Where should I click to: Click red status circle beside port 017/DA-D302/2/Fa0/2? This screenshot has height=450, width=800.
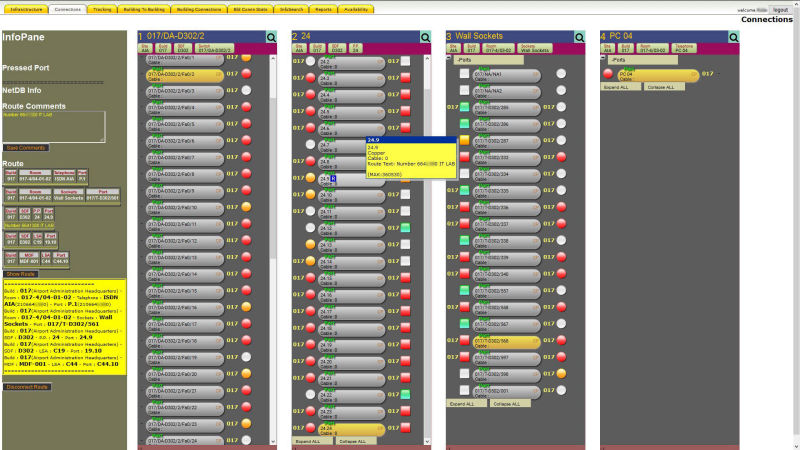click(246, 74)
